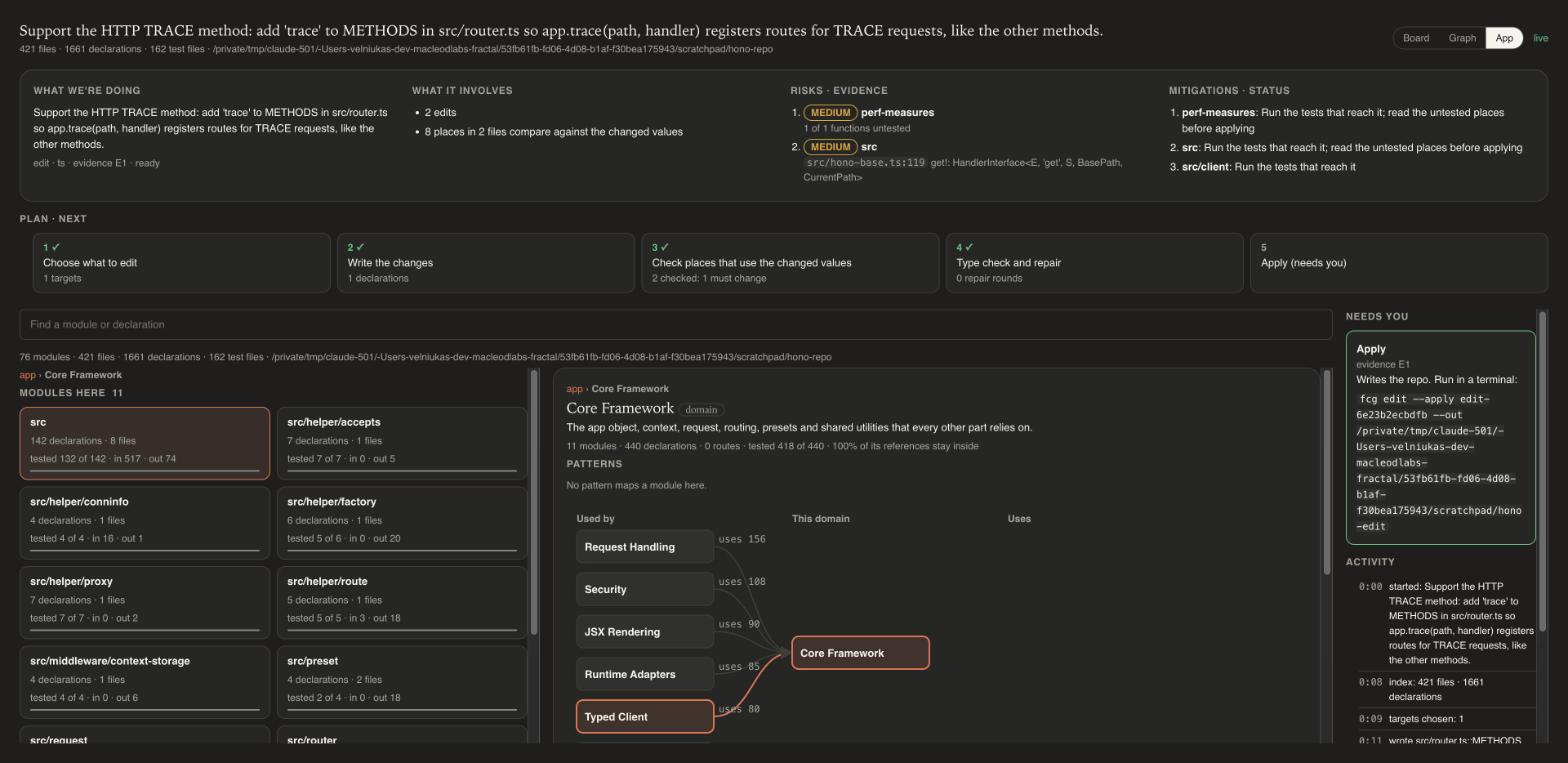Click the app breadcrumb above Modules Here

coord(27,375)
